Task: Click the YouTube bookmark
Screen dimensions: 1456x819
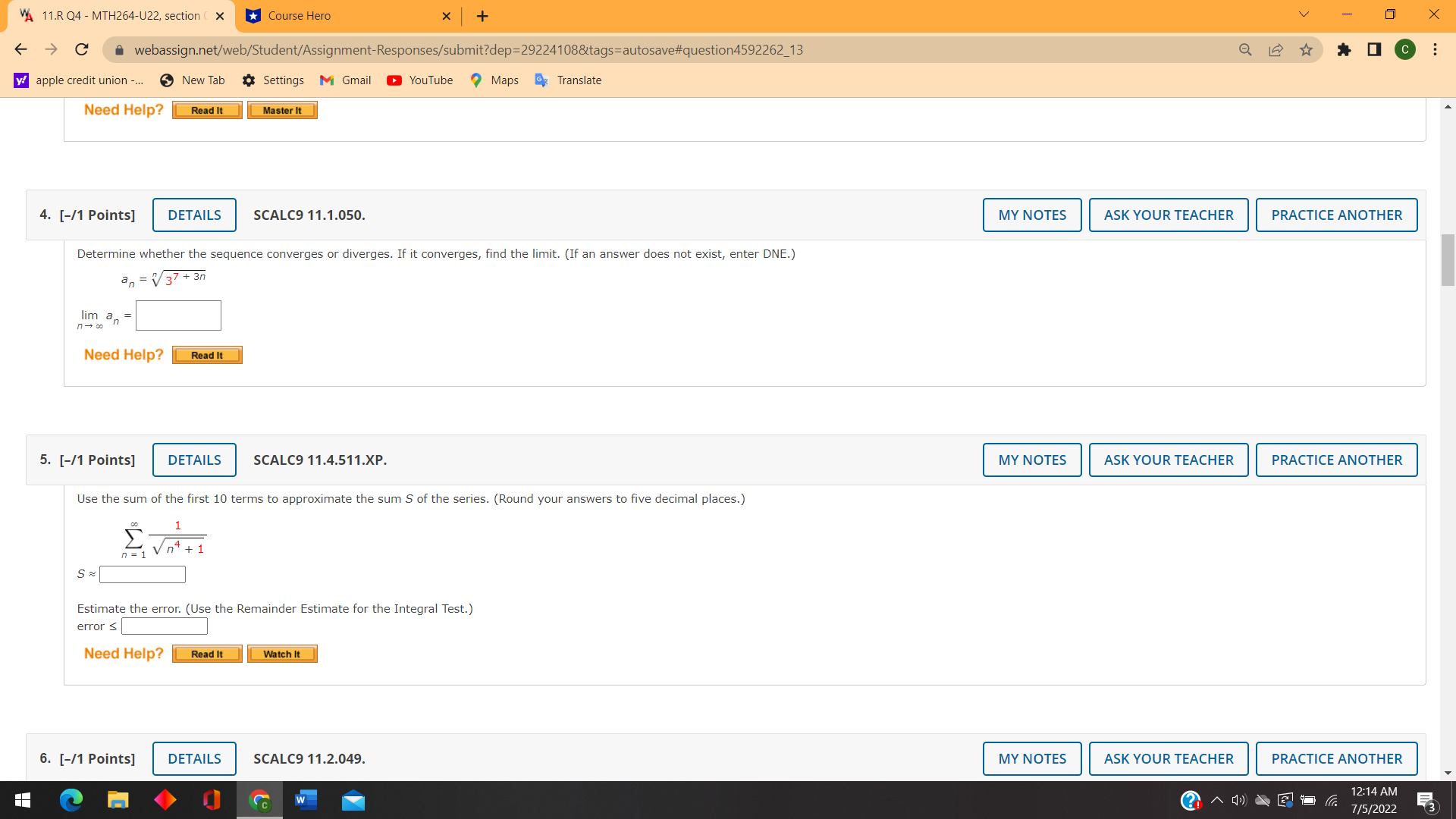Action: tap(420, 80)
